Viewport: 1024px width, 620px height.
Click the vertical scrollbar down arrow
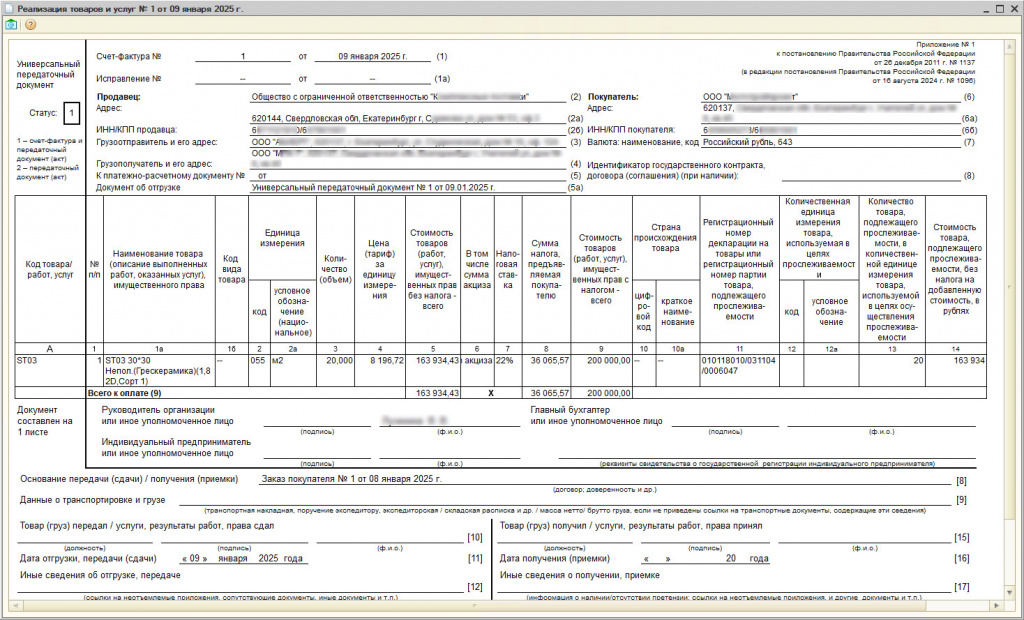[1012, 591]
